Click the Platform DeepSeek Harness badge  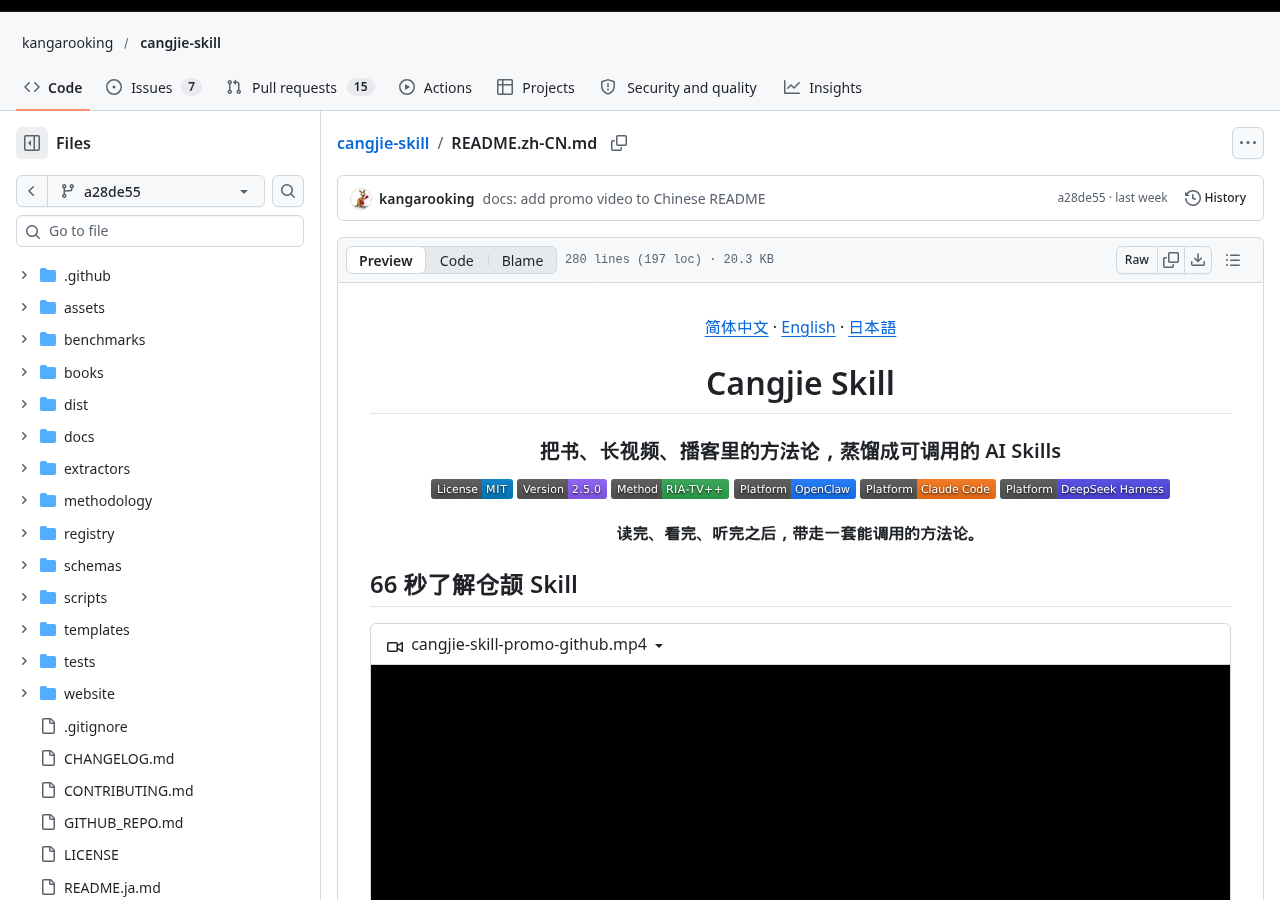(x=1085, y=489)
